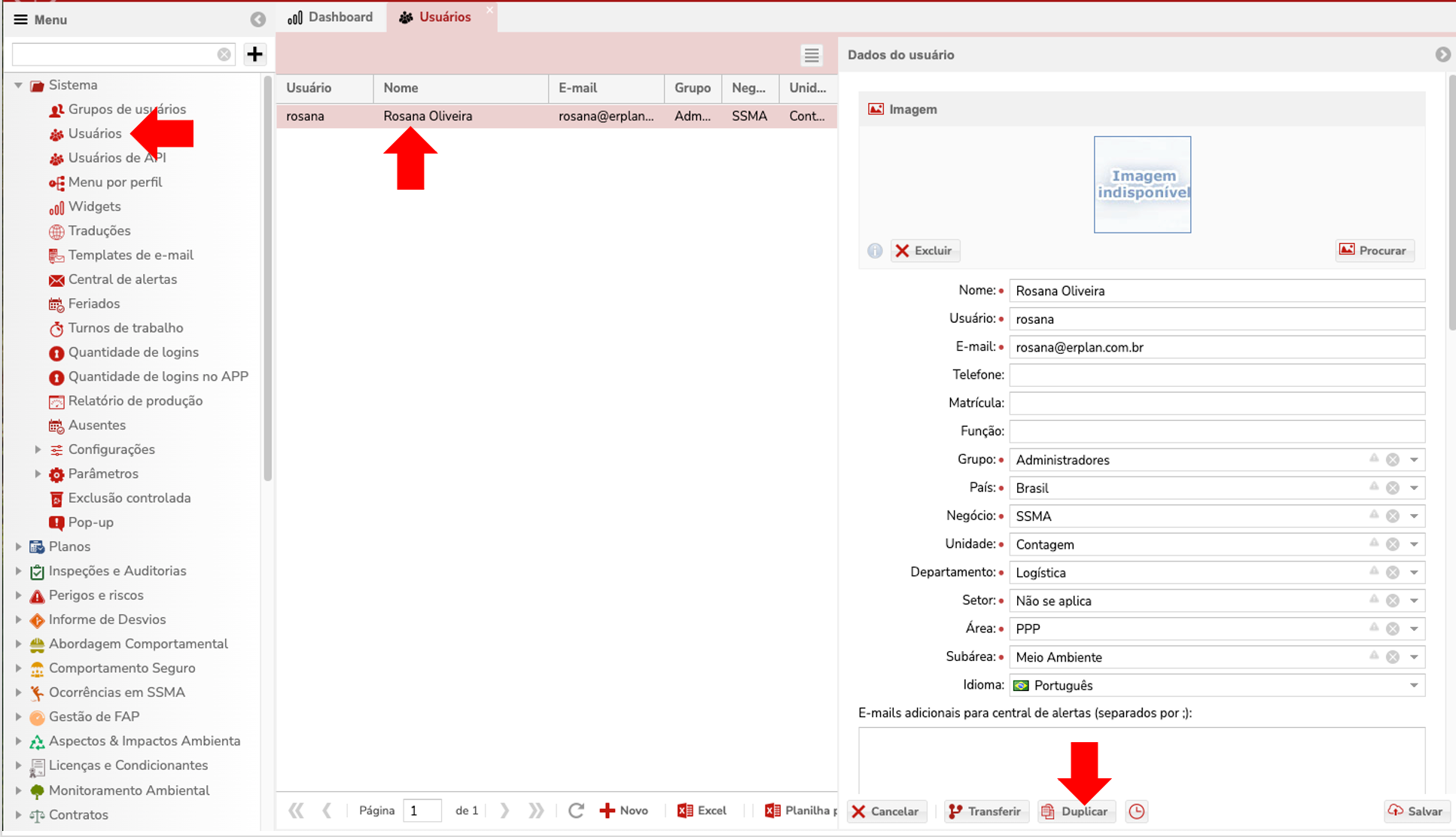1456x837 pixels.
Task: Switch to the Dashboard tab
Action: pos(330,17)
